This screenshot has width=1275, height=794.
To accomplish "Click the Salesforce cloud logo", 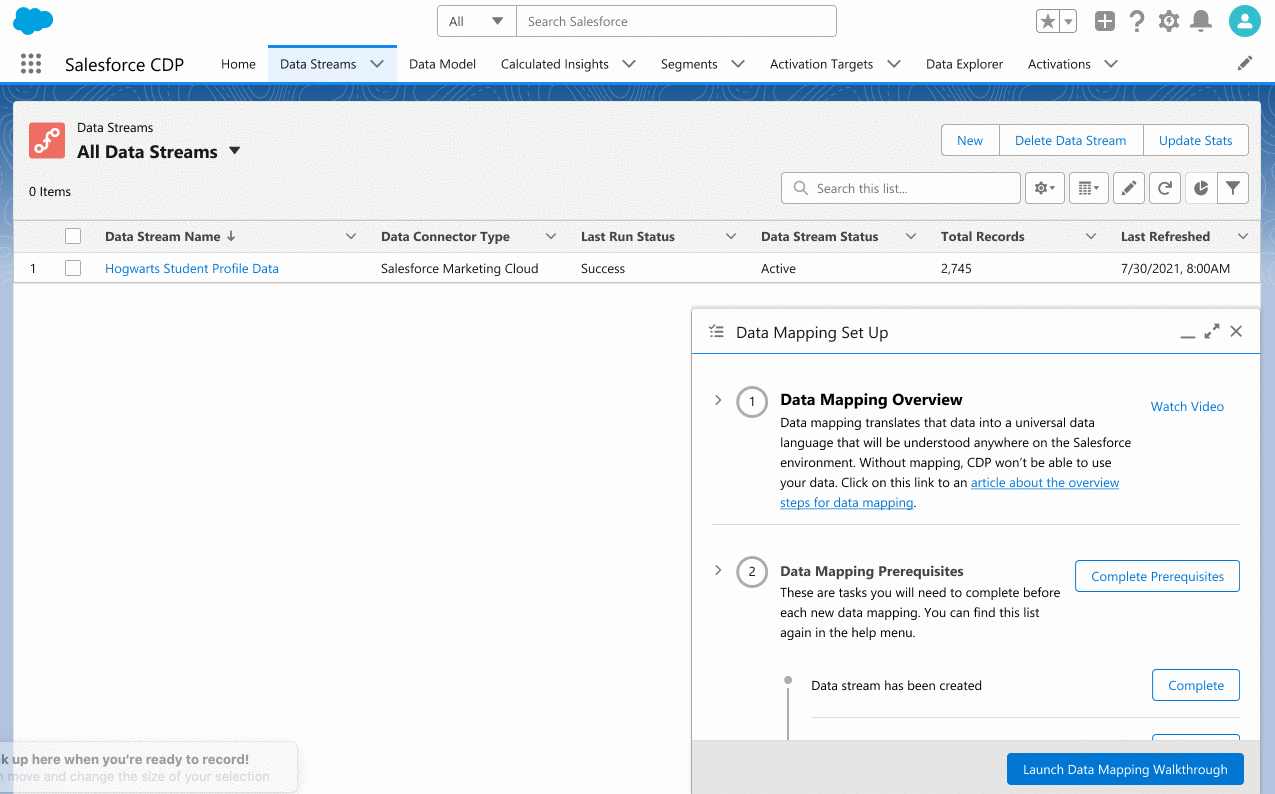I will (x=33, y=20).
